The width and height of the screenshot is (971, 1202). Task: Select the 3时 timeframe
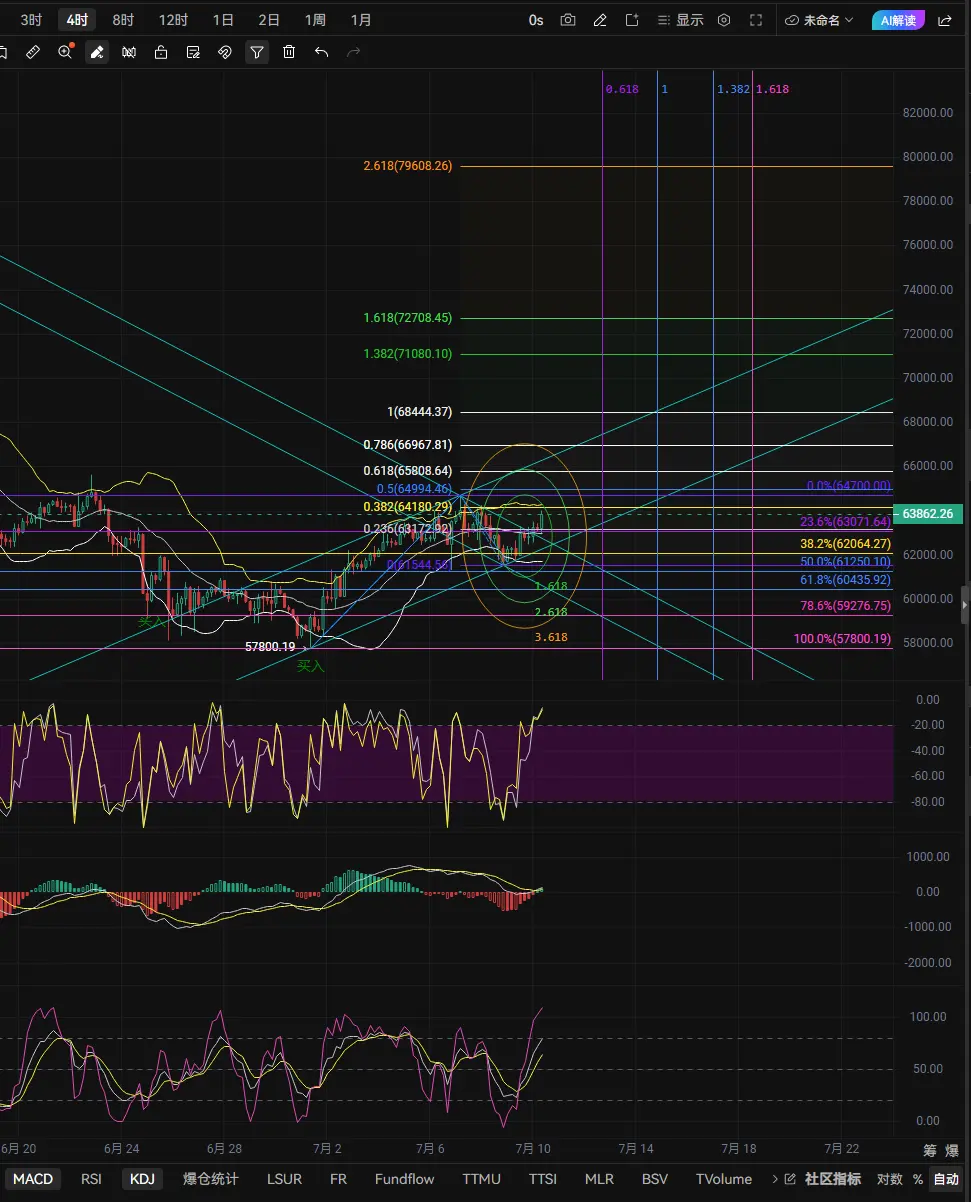31,20
